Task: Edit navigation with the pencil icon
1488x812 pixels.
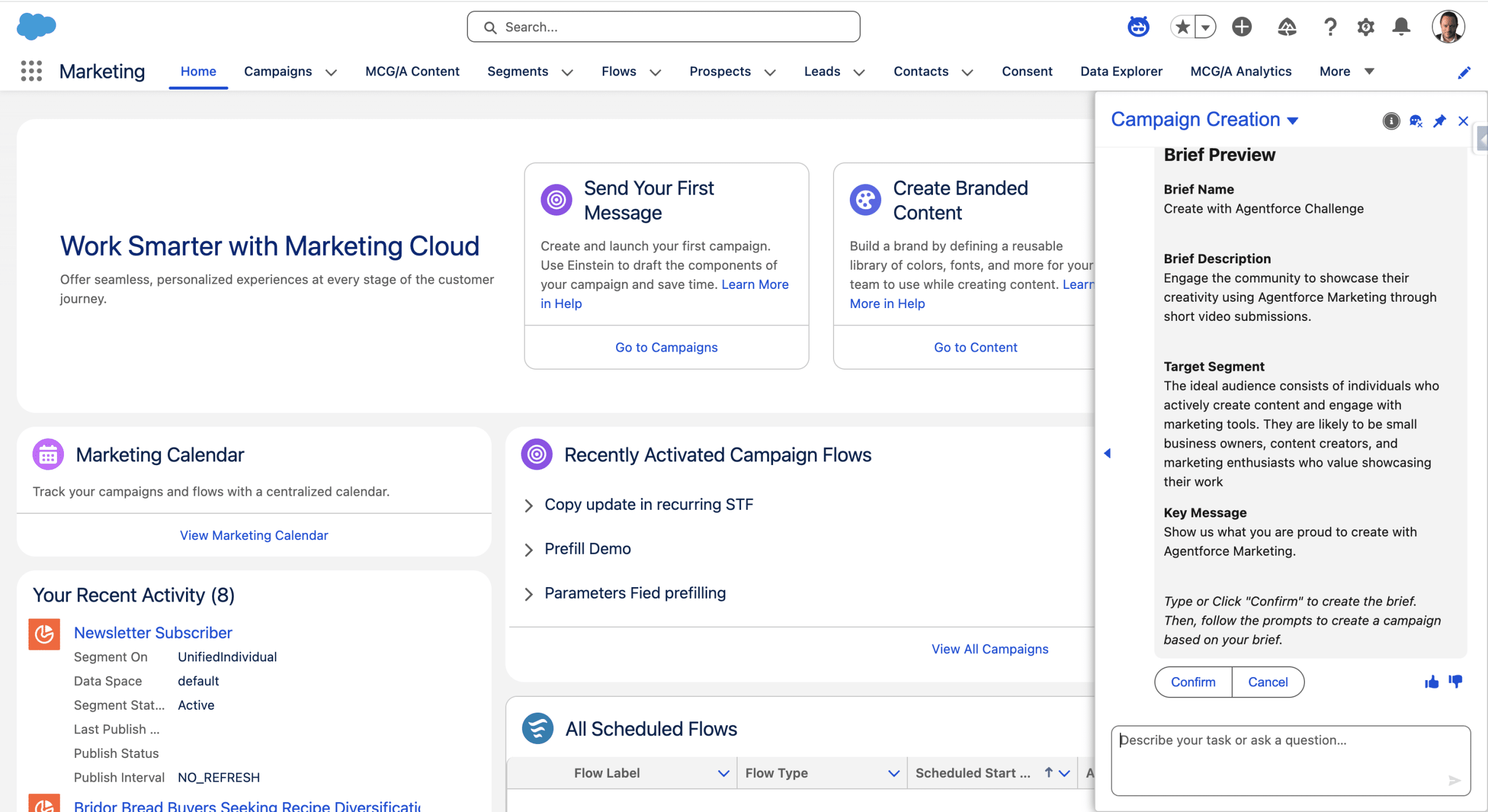Action: tap(1464, 73)
